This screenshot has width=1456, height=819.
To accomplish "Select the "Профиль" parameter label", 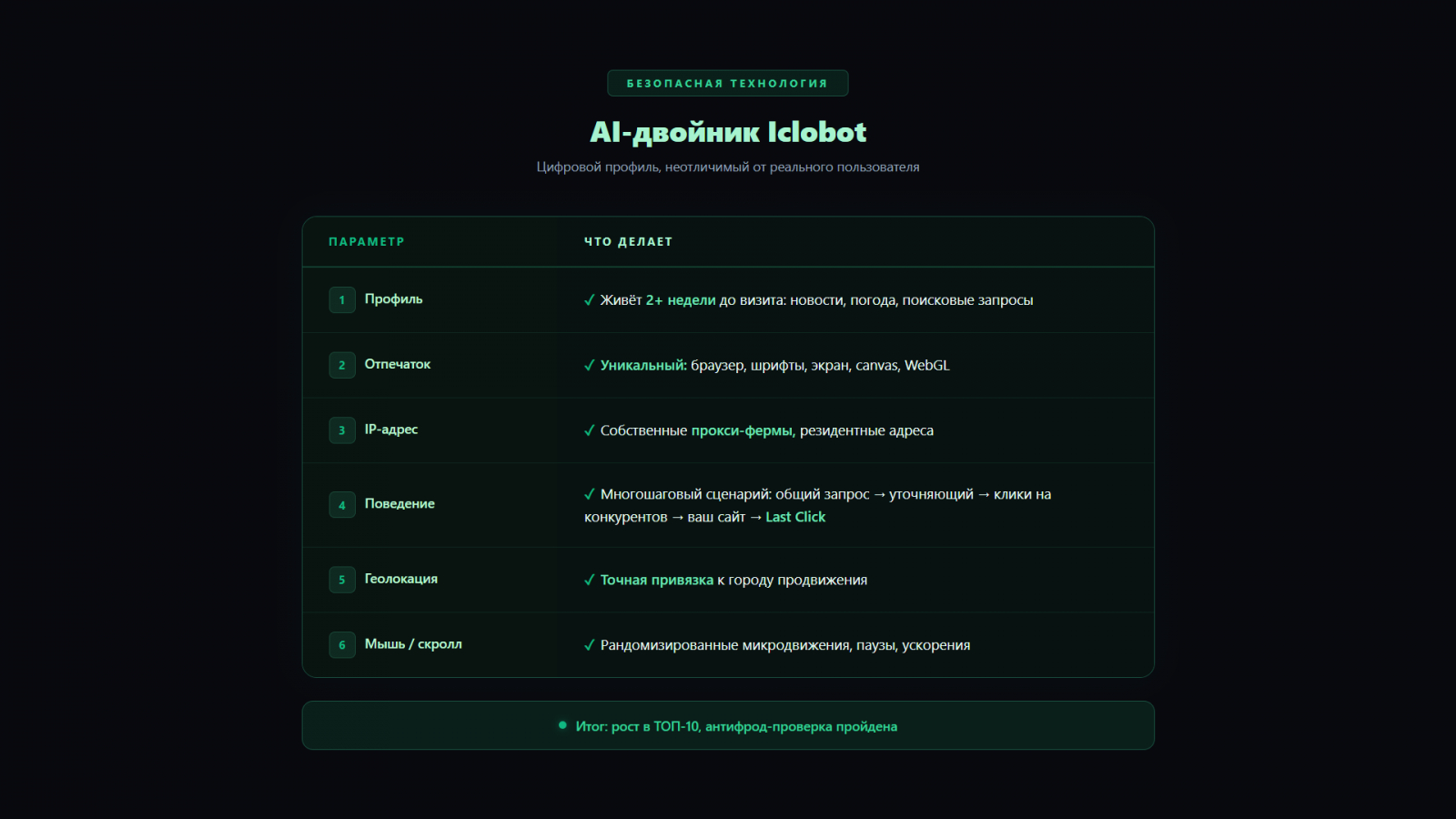I will [x=394, y=299].
